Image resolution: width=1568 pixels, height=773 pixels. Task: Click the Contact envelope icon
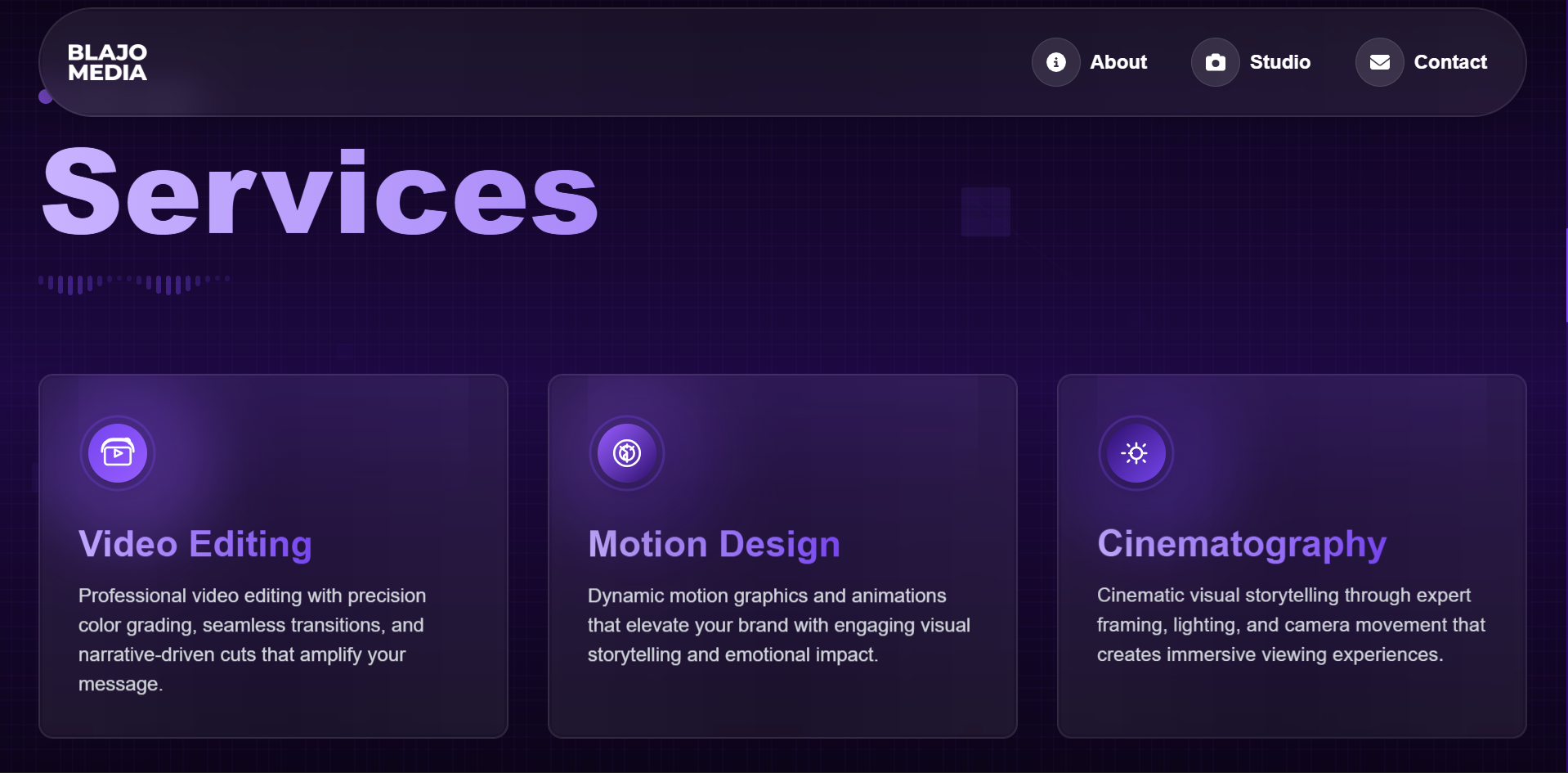(1380, 62)
